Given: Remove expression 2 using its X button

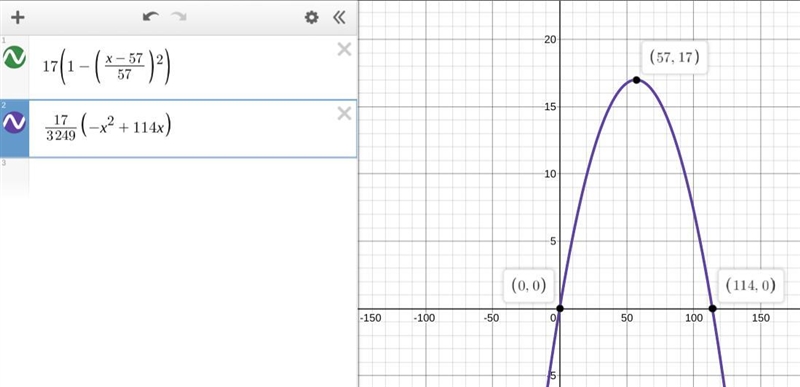Looking at the screenshot, I should (344, 114).
